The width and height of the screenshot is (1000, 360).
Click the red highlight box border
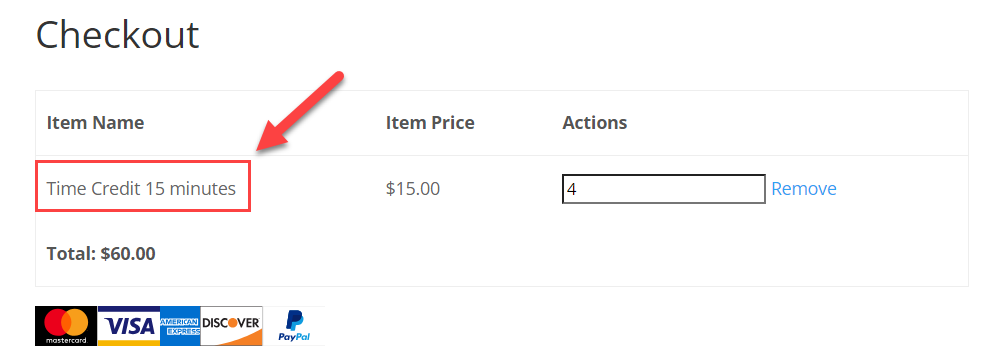143,161
